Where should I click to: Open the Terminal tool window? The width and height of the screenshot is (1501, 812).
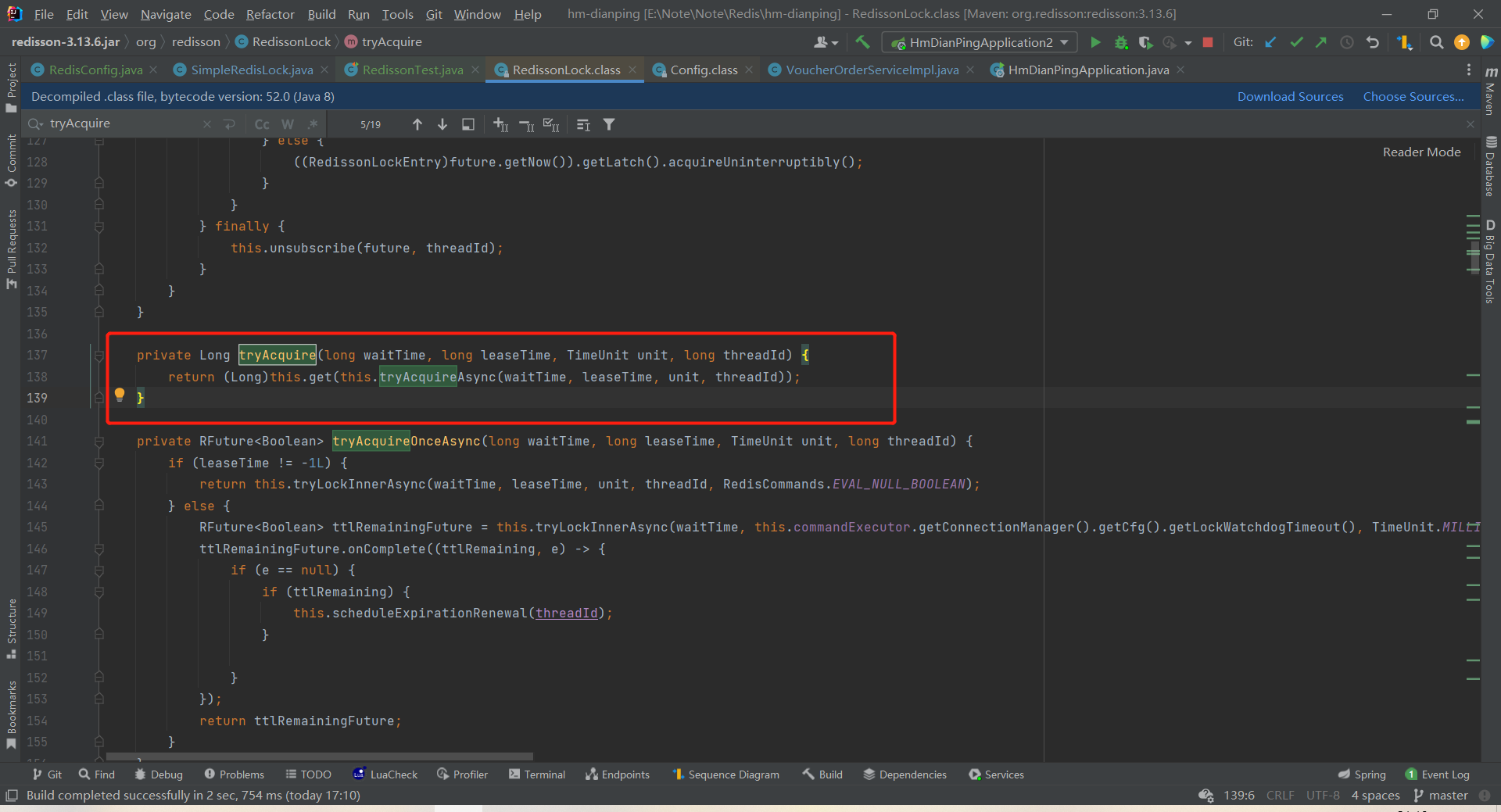[536, 774]
